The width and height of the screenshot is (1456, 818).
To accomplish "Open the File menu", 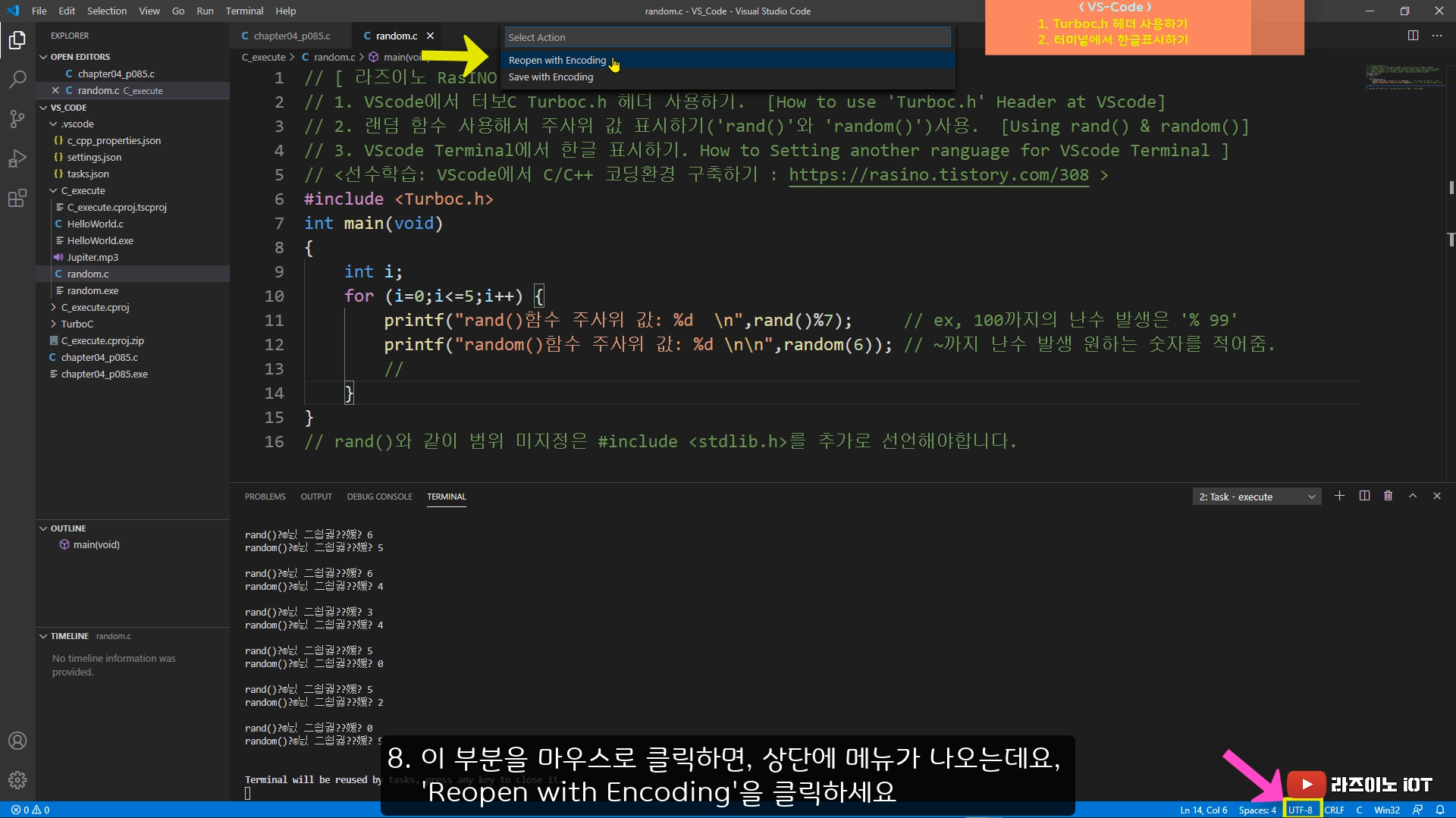I will click(x=39, y=11).
